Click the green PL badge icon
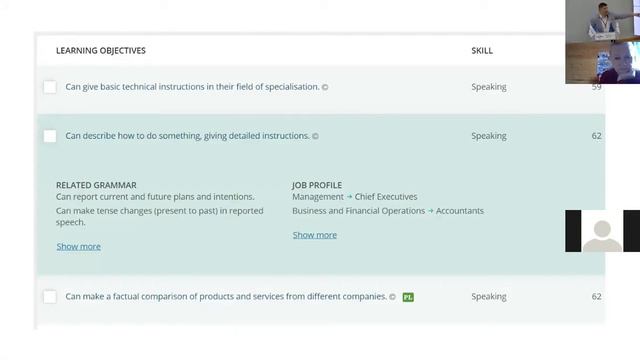The width and height of the screenshot is (640, 360). [408, 297]
